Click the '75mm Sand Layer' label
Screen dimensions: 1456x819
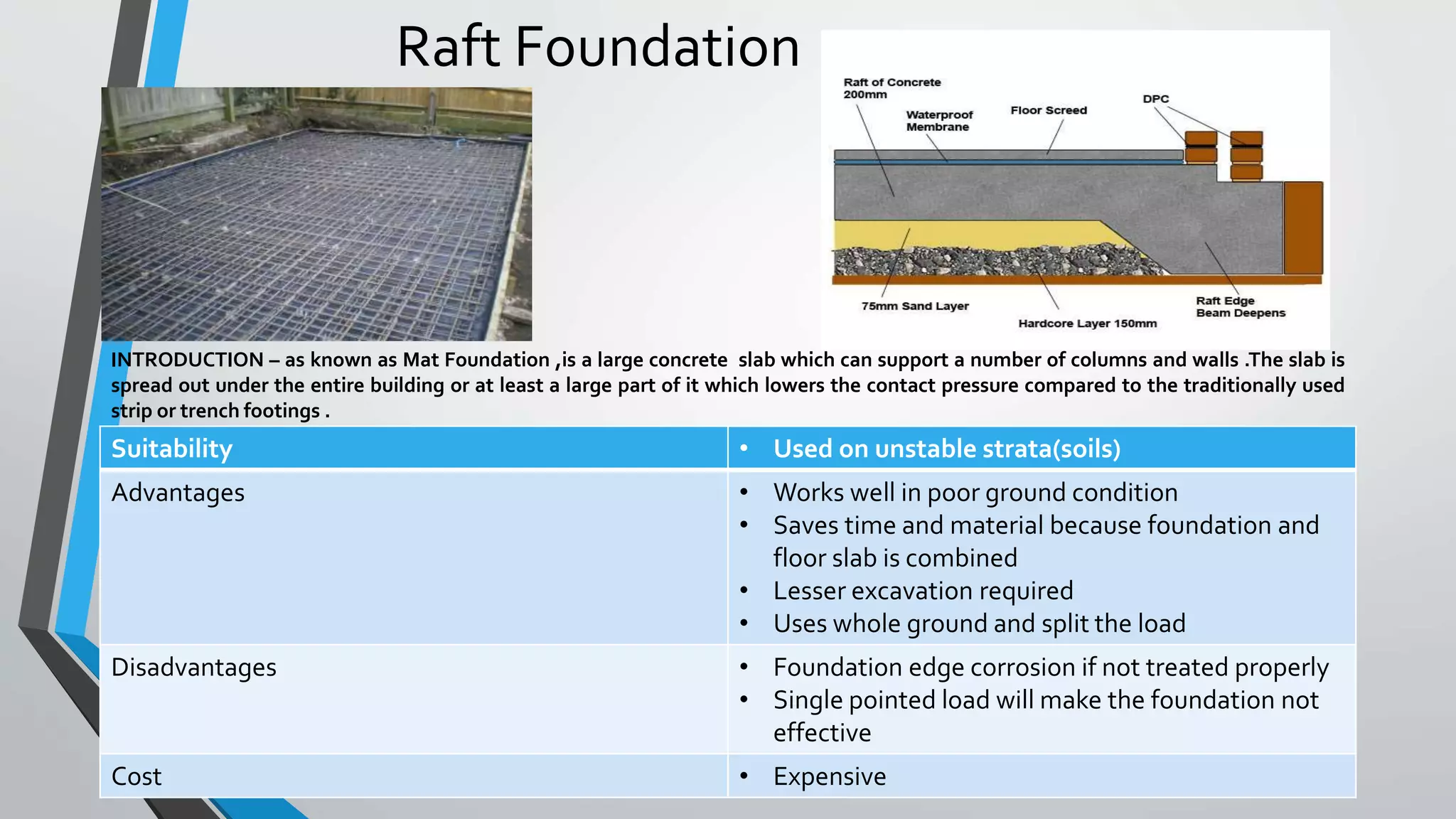914,306
